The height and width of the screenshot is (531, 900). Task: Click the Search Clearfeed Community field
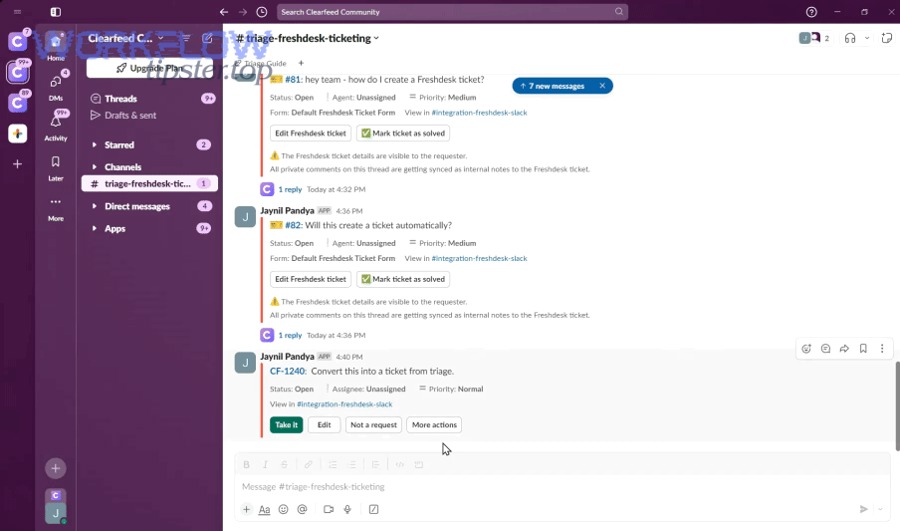coord(452,12)
